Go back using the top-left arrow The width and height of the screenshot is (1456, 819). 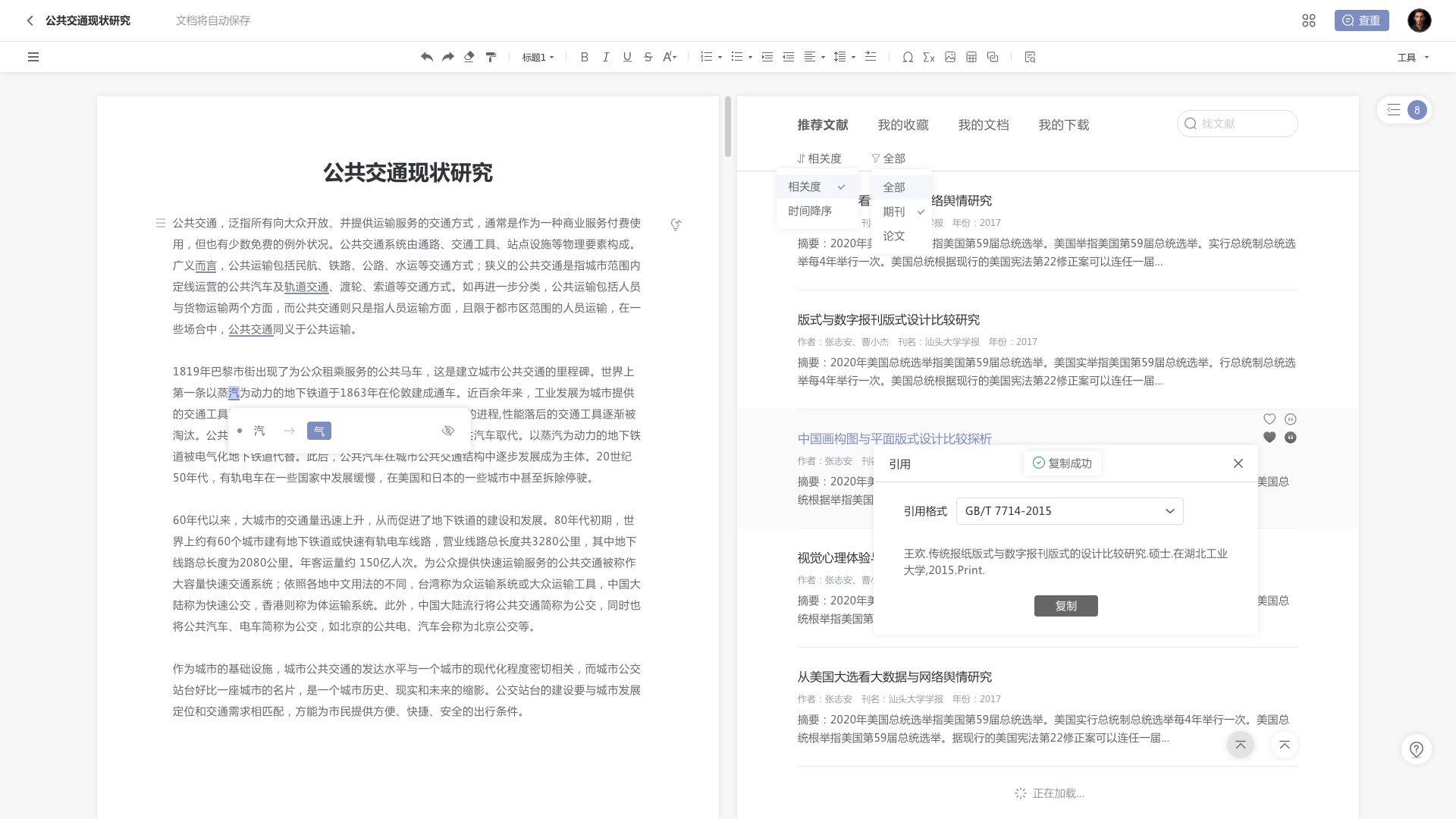(x=30, y=20)
